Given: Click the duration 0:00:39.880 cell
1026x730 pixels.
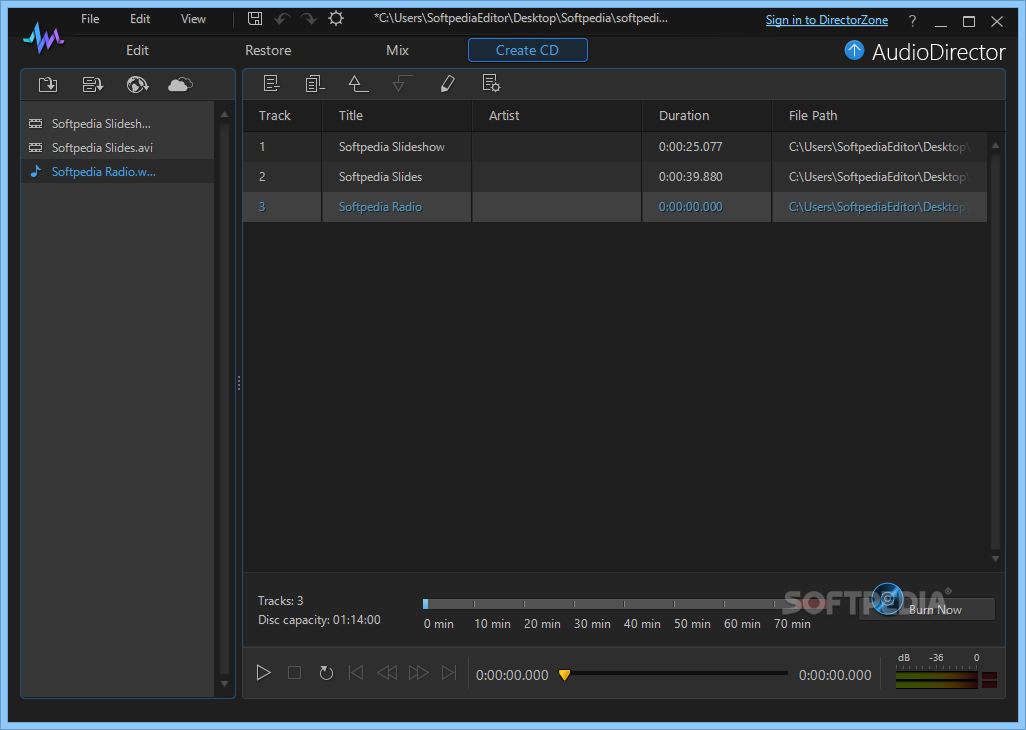Looking at the screenshot, I should [x=707, y=177].
